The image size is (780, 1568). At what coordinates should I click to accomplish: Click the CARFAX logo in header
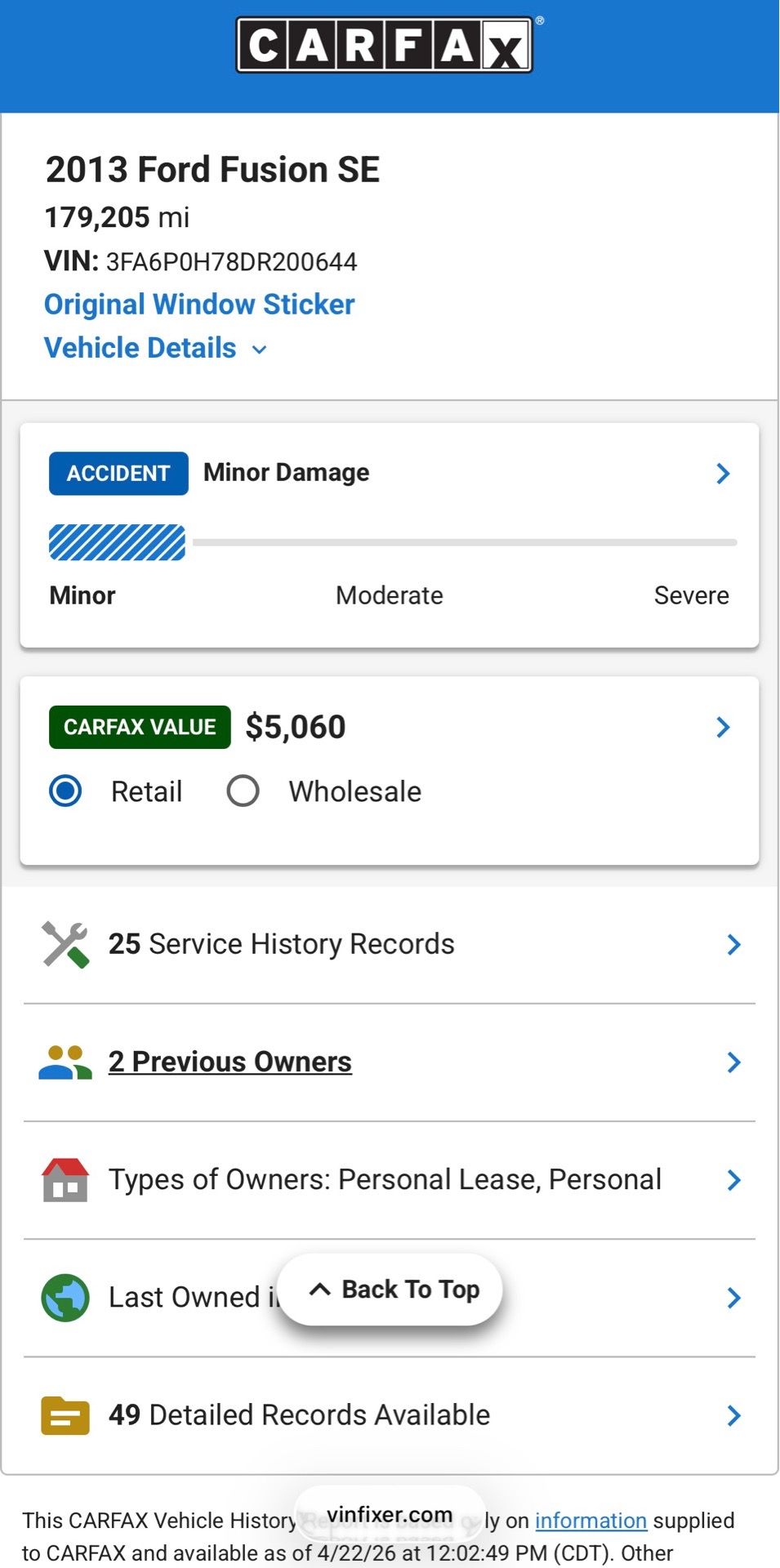click(x=385, y=44)
